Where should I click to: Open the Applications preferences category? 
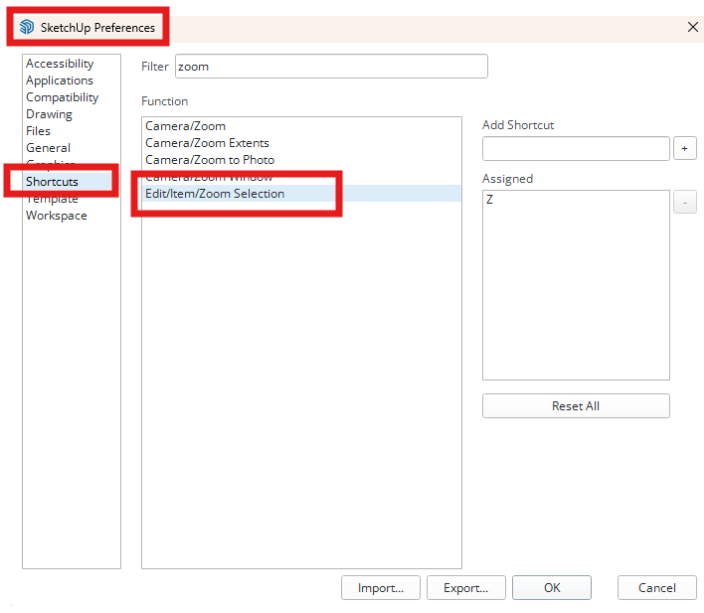[x=59, y=80]
